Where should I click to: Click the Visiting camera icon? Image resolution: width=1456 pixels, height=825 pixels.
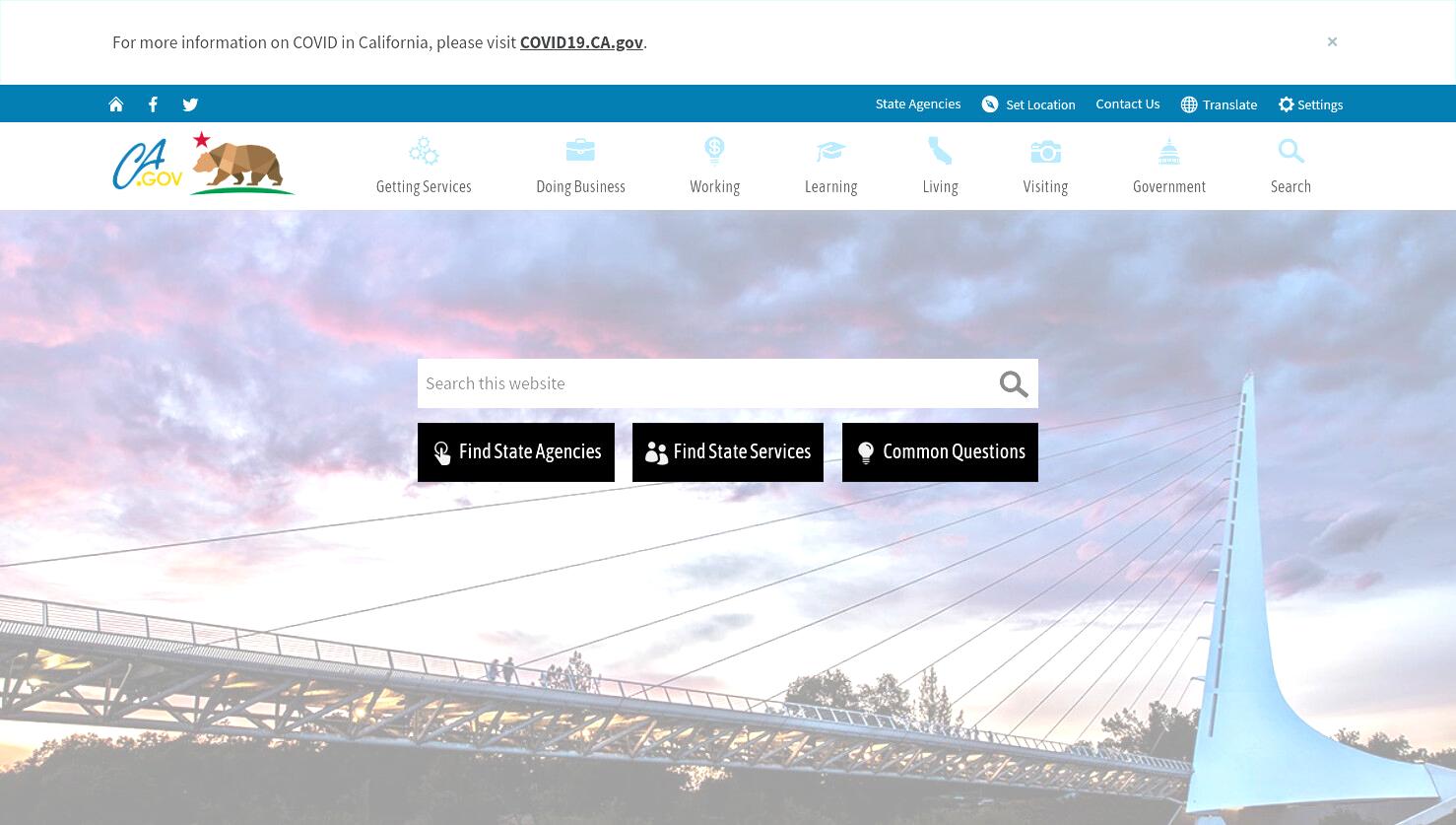click(x=1045, y=151)
